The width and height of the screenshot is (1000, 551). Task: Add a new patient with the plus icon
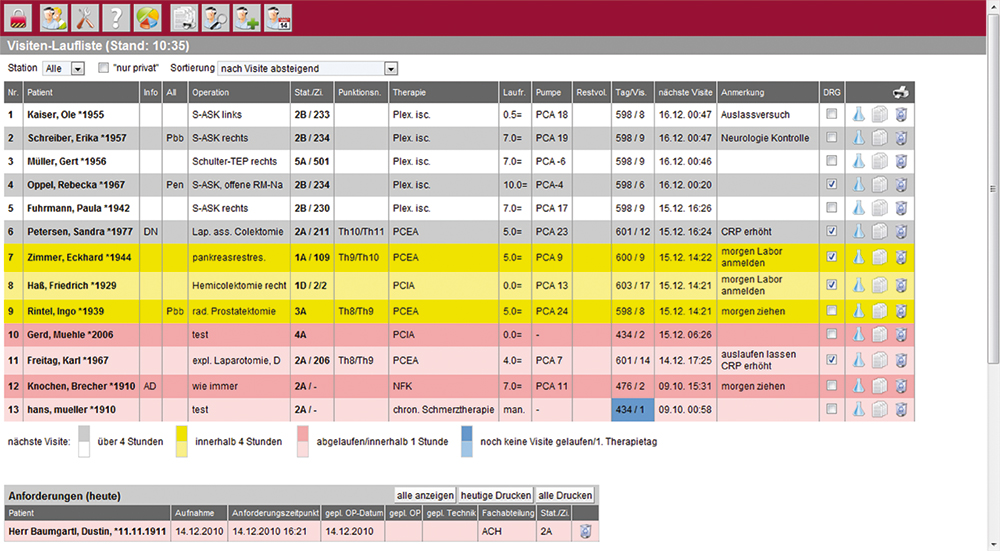[246, 18]
